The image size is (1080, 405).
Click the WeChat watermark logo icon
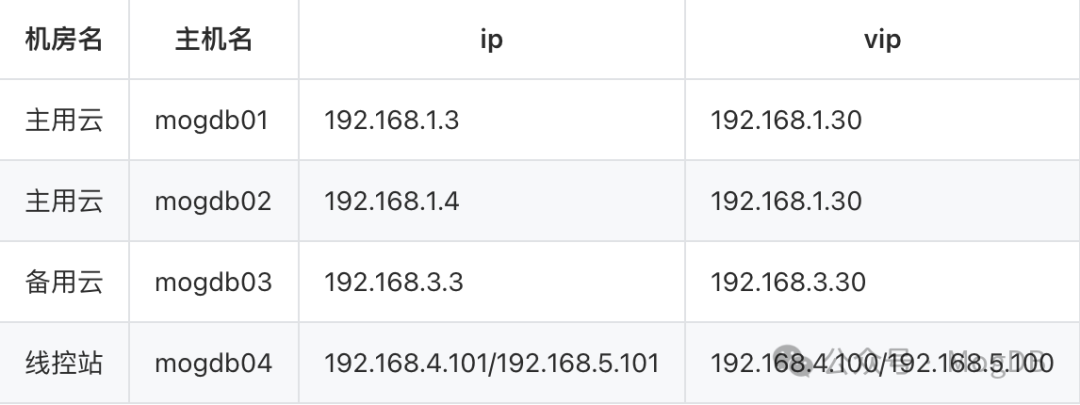point(799,362)
